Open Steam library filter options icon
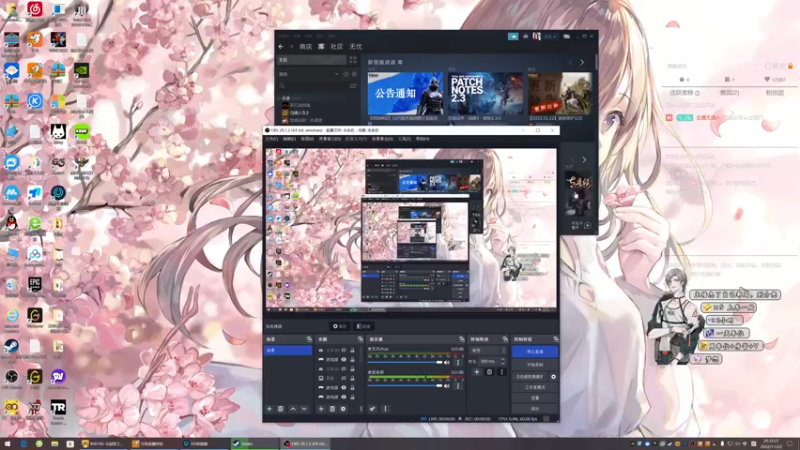This screenshot has width=800, height=450. (353, 86)
